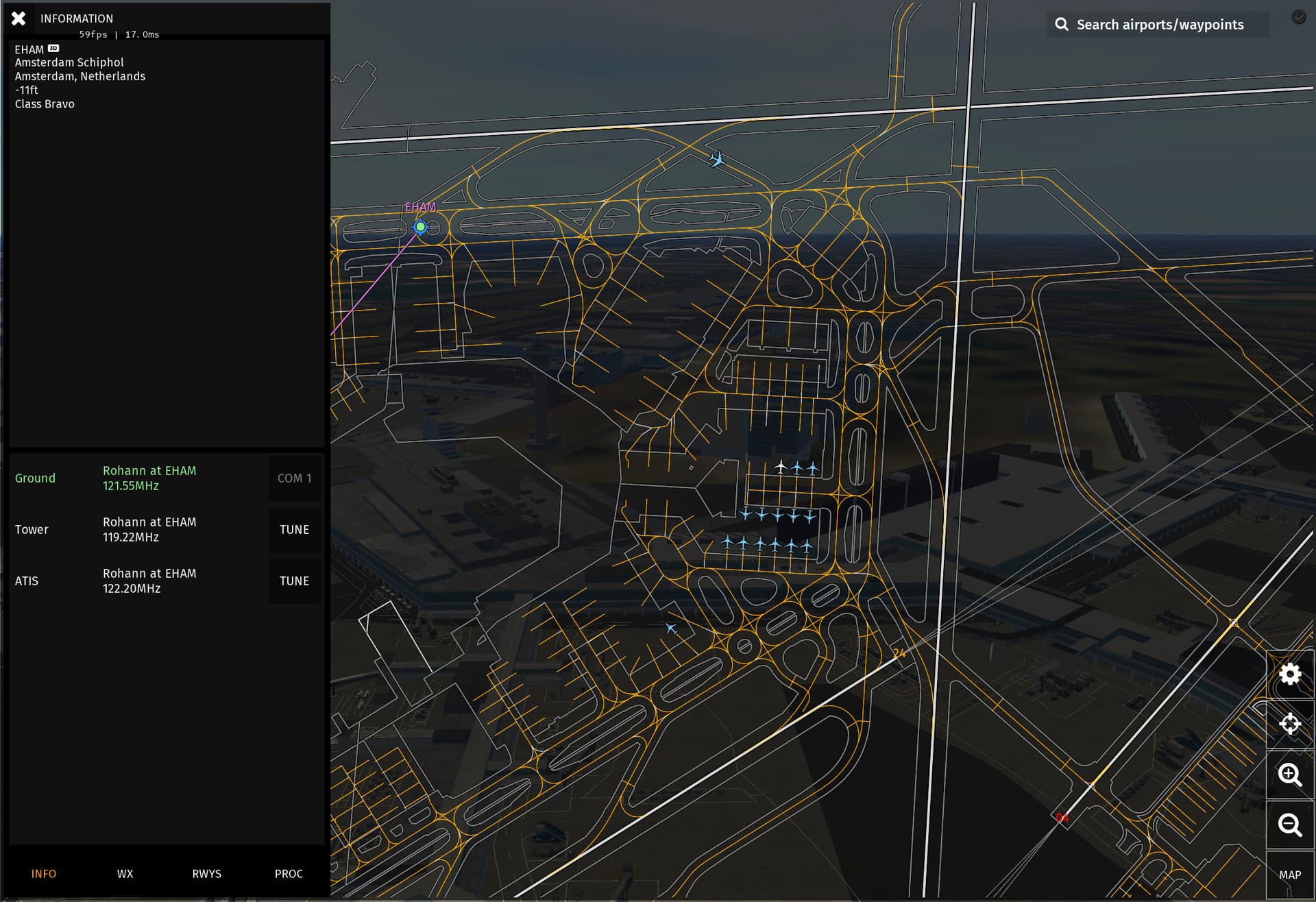Click the search magnifier icon
This screenshot has width=1316, height=902.
tap(1061, 25)
